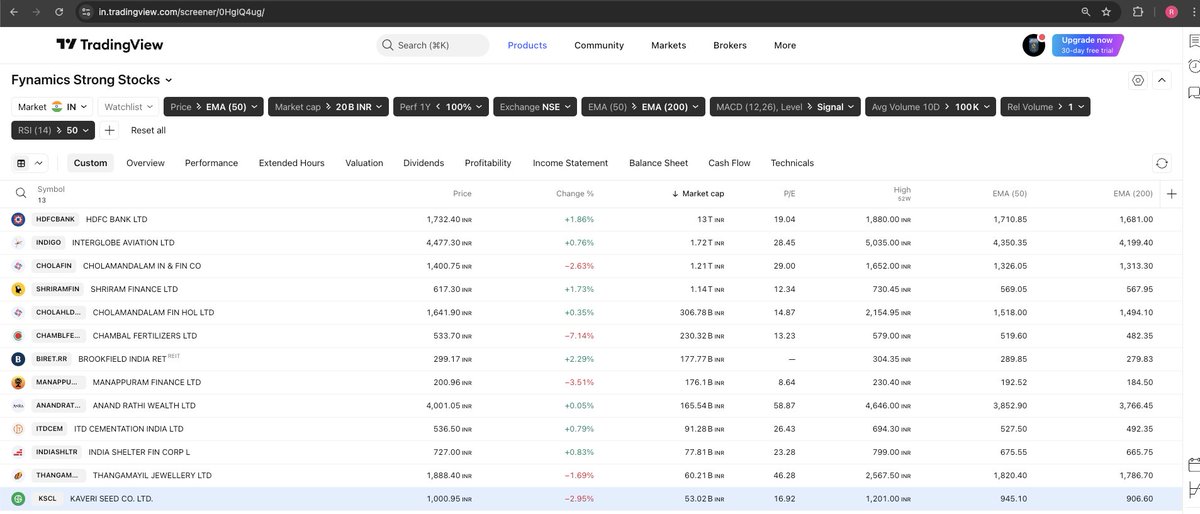This screenshot has height=514, width=1200.
Task: Zoom page using browser magnifier icon
Action: click(x=1086, y=12)
